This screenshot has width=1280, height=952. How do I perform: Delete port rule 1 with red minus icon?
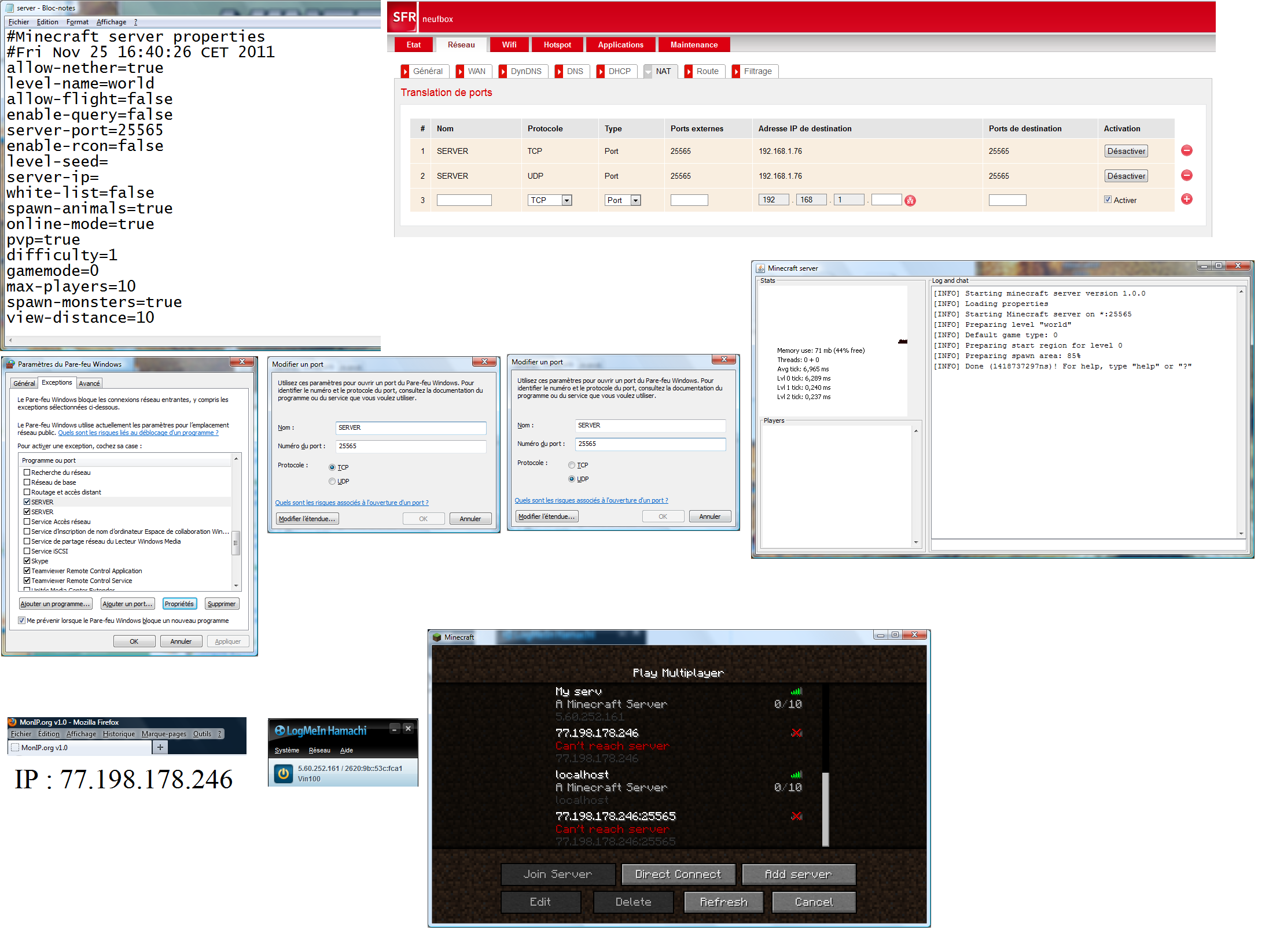[1186, 150]
